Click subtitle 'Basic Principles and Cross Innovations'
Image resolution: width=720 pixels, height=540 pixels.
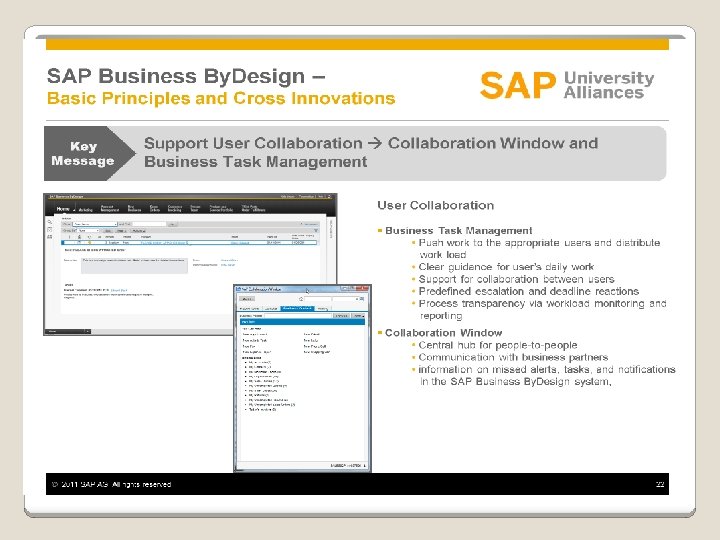(x=221, y=98)
